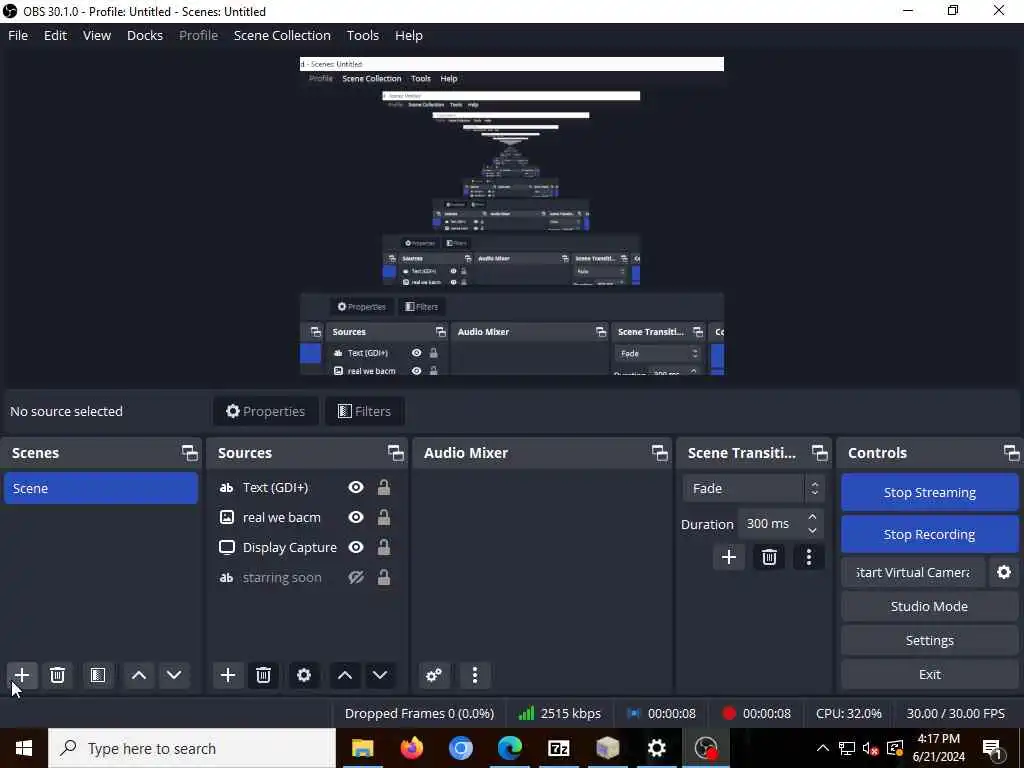
Task: Open the Tools menu
Action: (362, 35)
